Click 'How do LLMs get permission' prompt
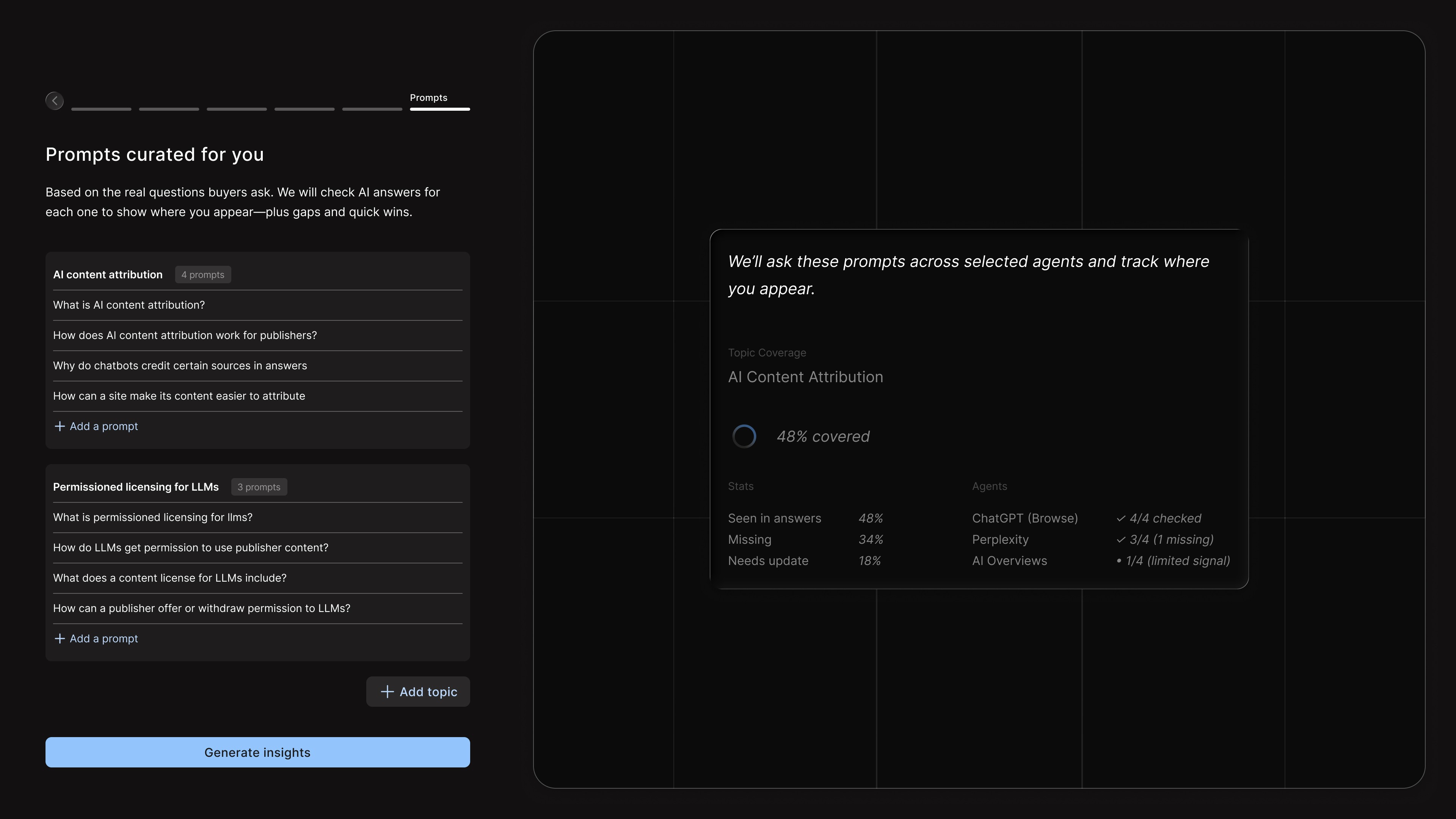Image resolution: width=1456 pixels, height=819 pixels. 190,548
